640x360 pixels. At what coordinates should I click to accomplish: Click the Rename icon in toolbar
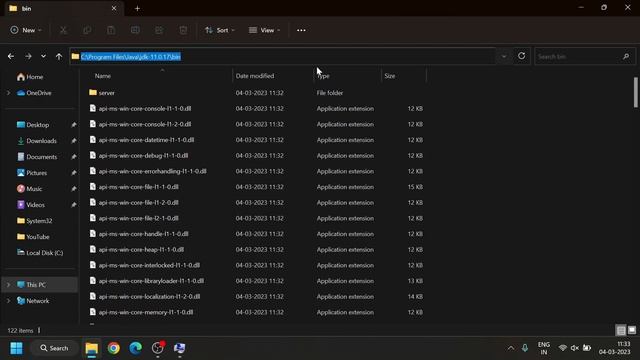tap(135, 30)
